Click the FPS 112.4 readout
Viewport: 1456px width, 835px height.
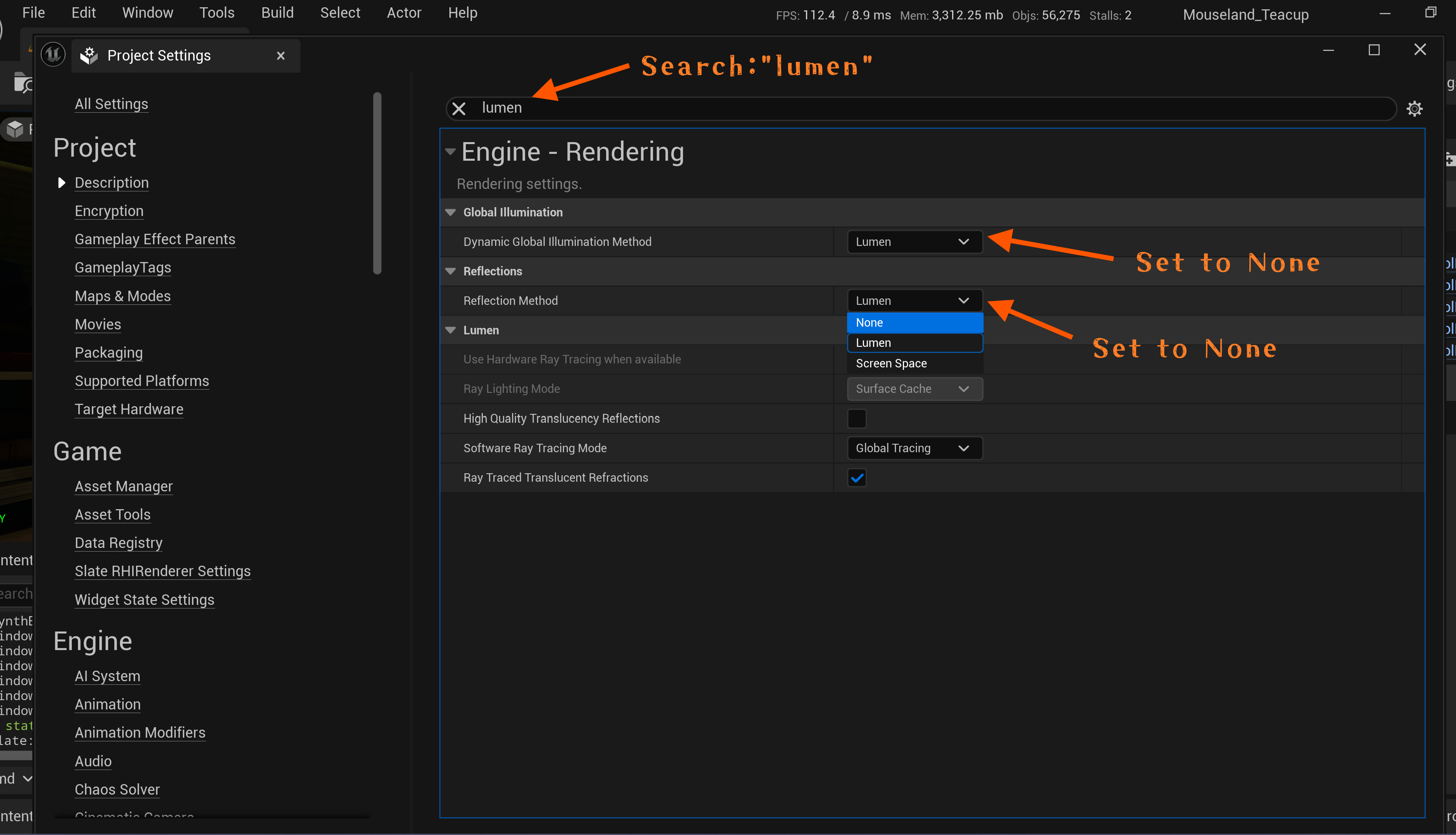coord(805,15)
